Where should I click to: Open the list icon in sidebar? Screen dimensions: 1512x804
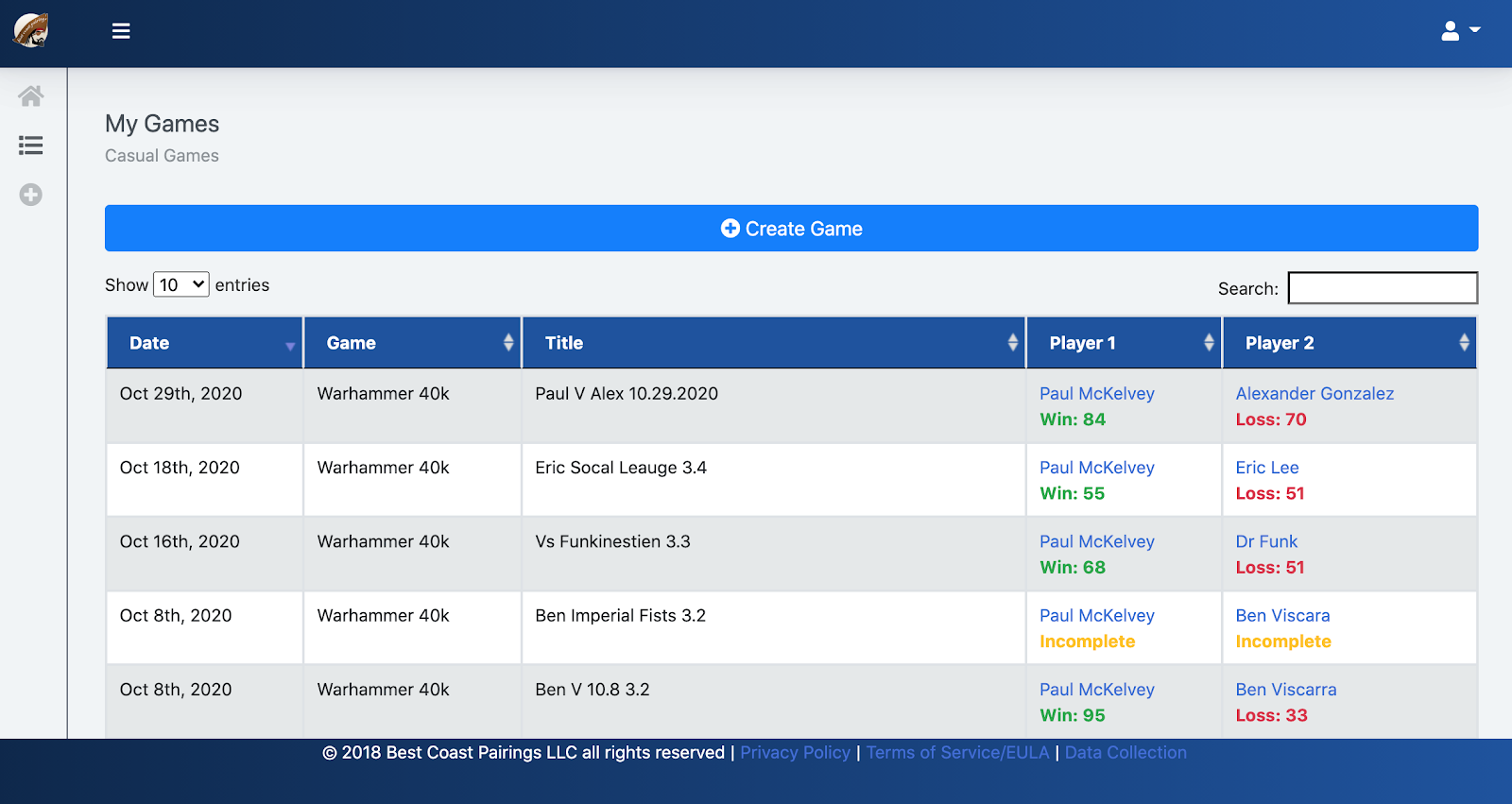point(31,145)
